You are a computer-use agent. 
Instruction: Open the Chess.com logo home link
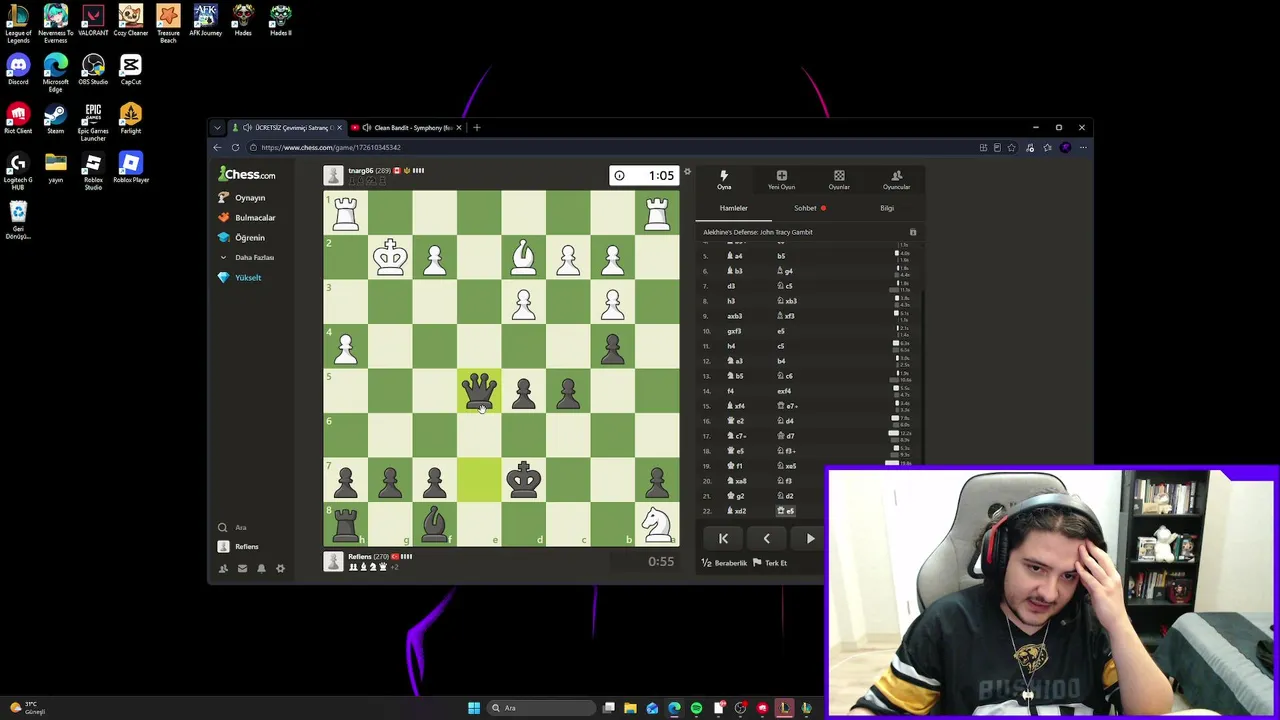(249, 175)
